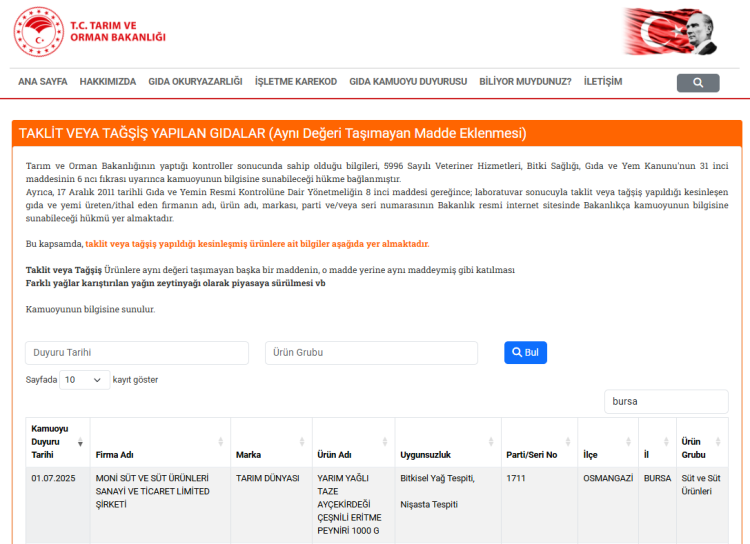Open the Duyuru Tarihi date field
The width and height of the screenshot is (750, 544).
[137, 353]
